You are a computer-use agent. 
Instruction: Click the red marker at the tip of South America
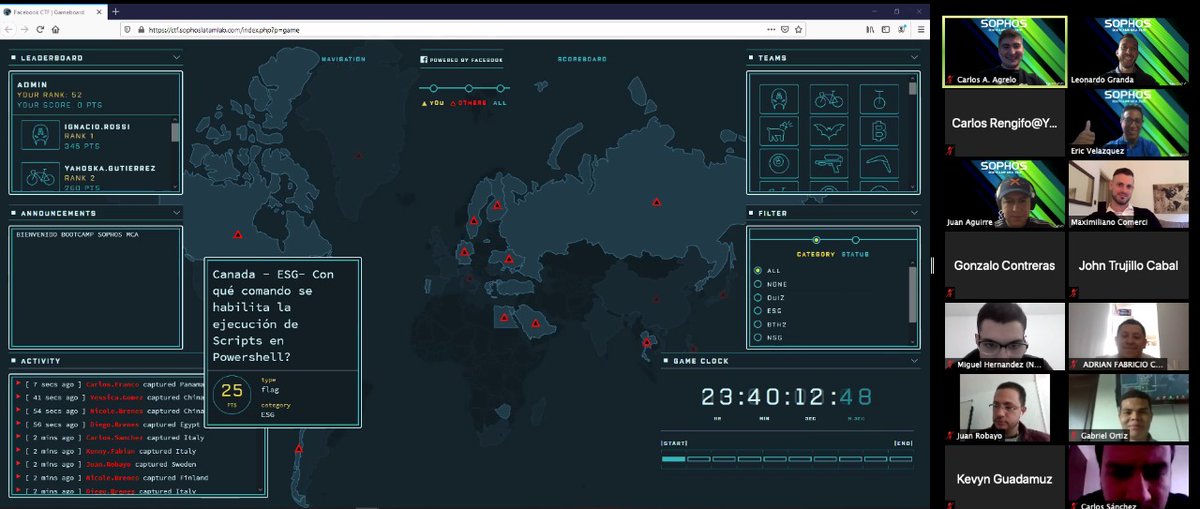tap(298, 449)
